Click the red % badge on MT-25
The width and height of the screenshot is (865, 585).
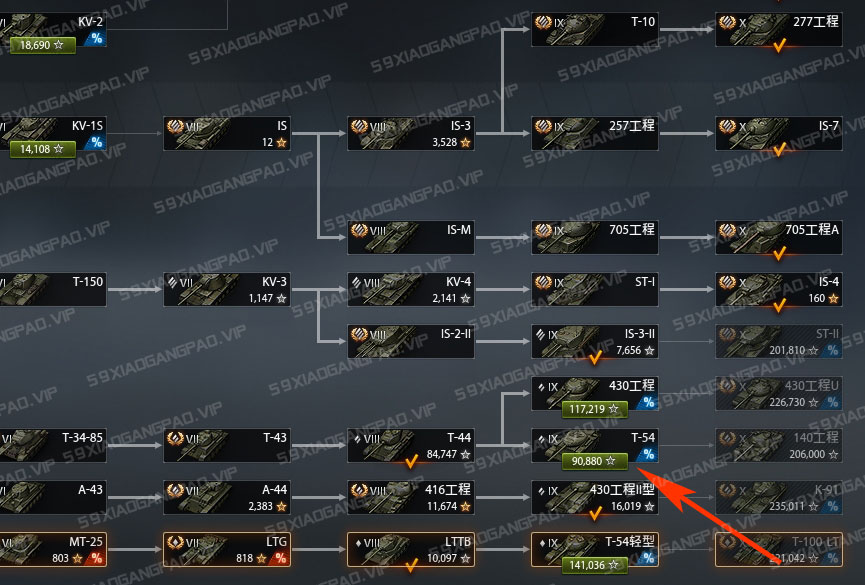click(97, 558)
